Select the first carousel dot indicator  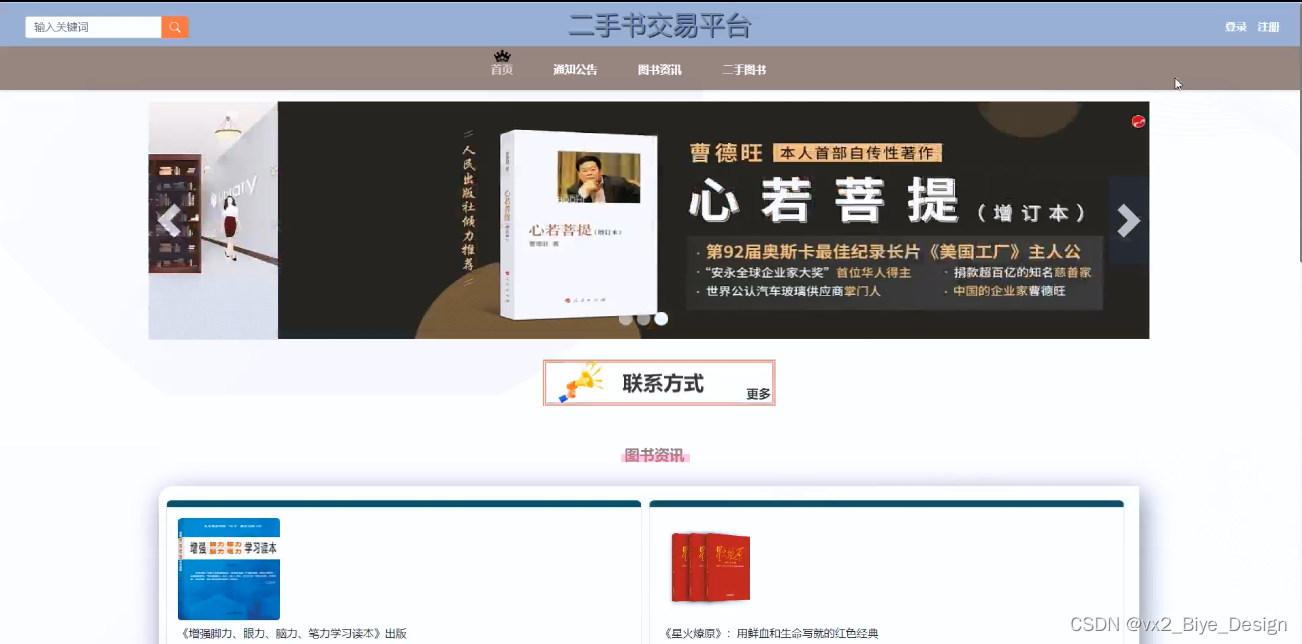tap(625, 319)
